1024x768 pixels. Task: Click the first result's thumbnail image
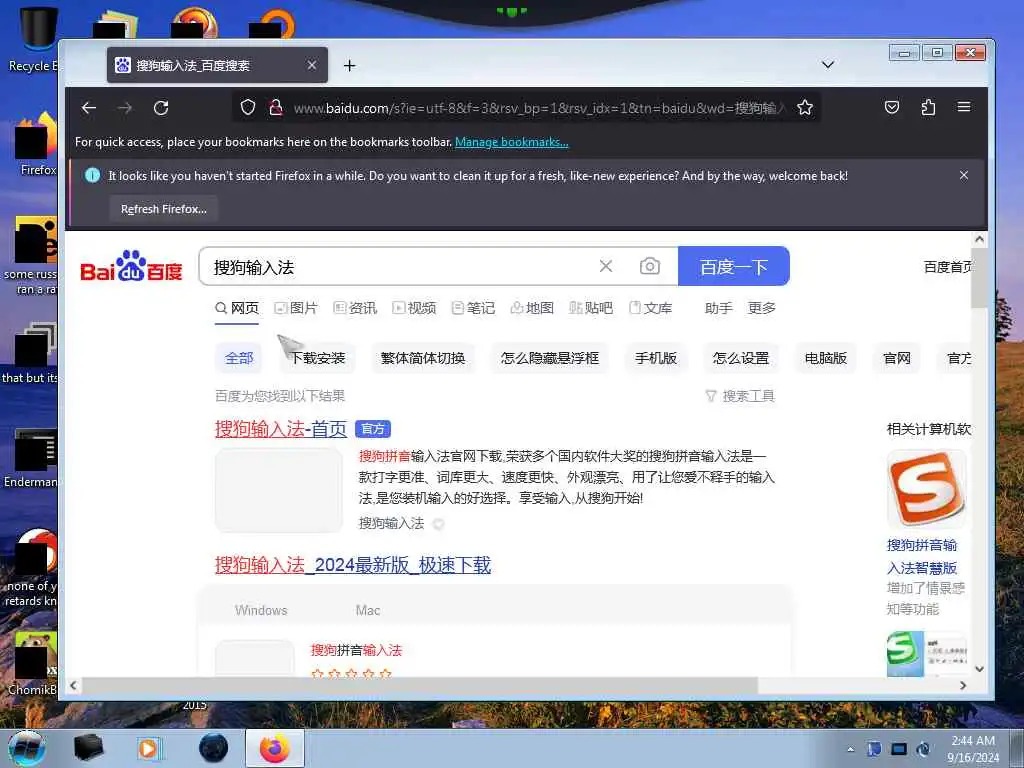point(279,490)
